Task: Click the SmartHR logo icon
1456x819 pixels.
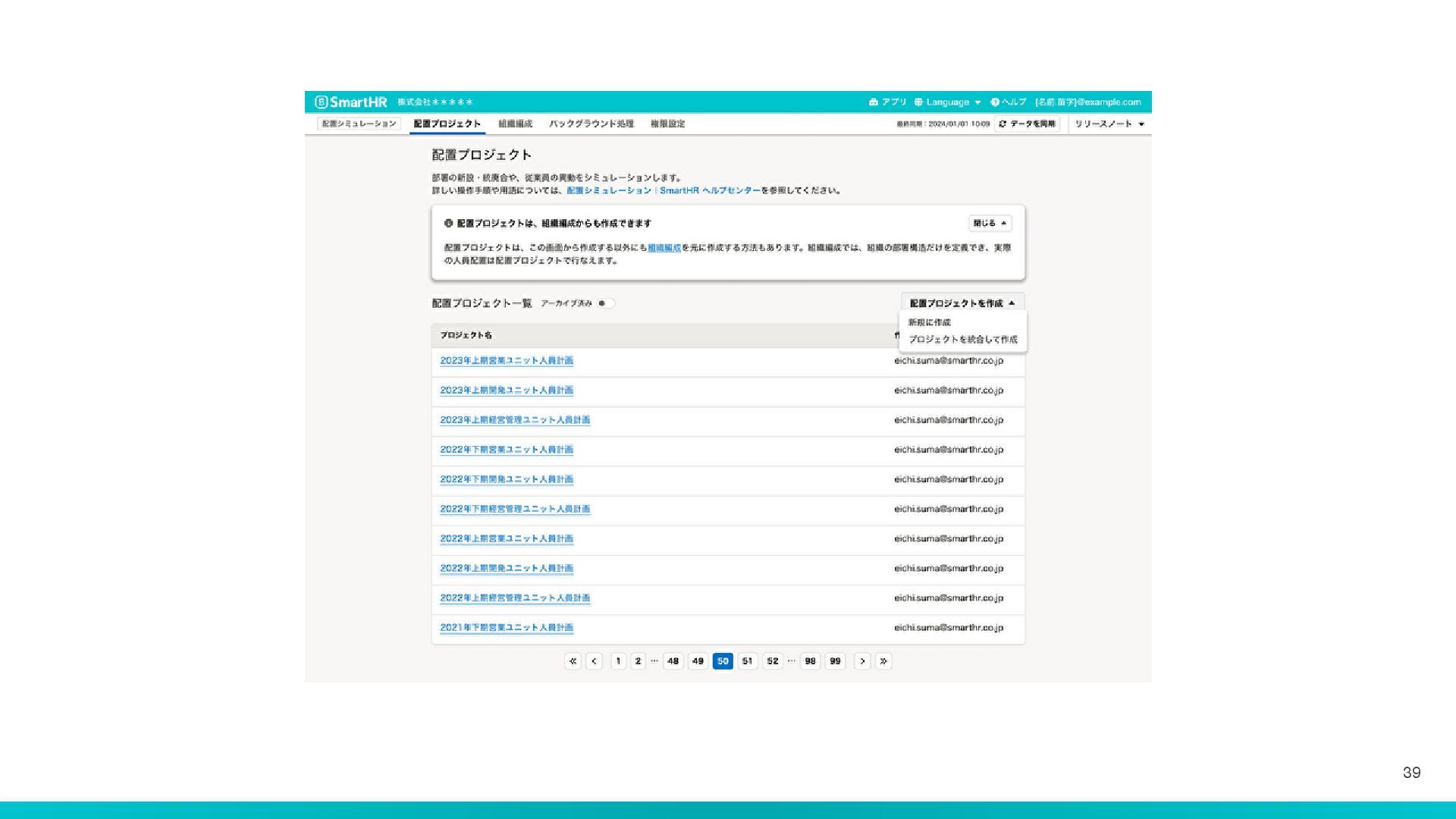Action: [x=321, y=102]
